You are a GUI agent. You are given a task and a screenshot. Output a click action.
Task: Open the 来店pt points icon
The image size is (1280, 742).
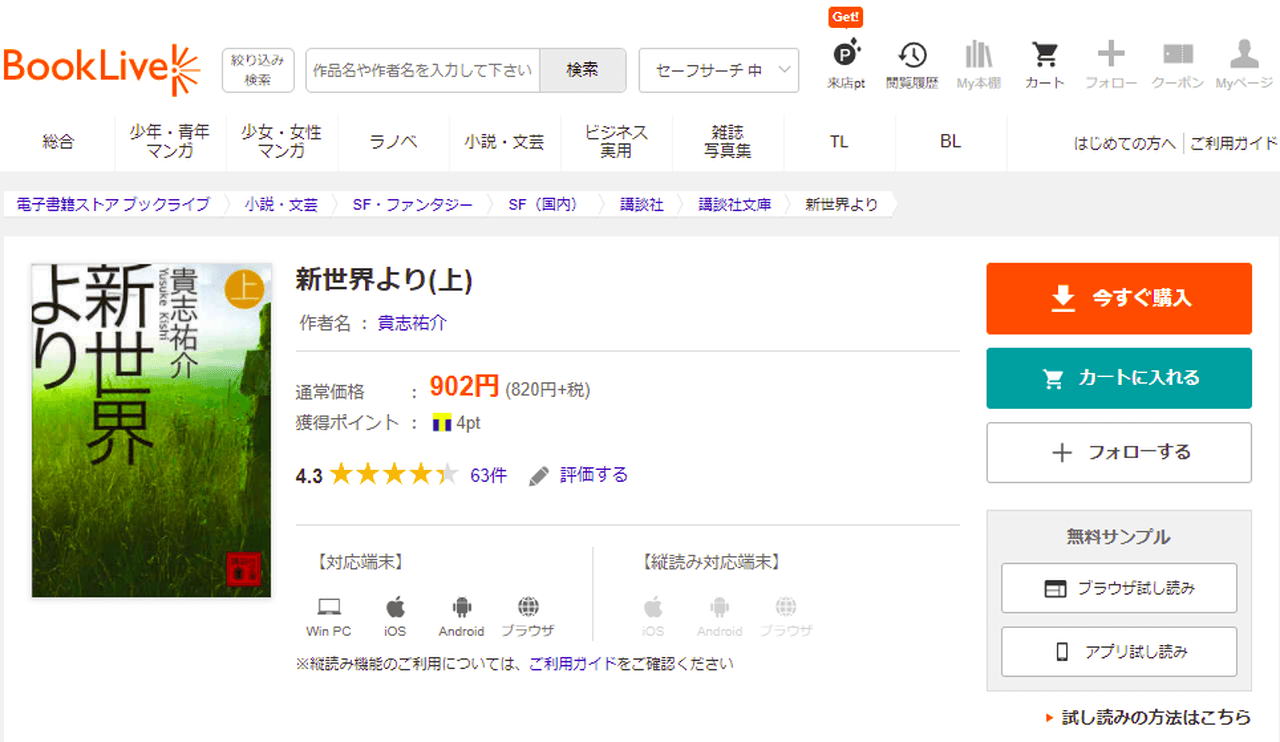846,65
